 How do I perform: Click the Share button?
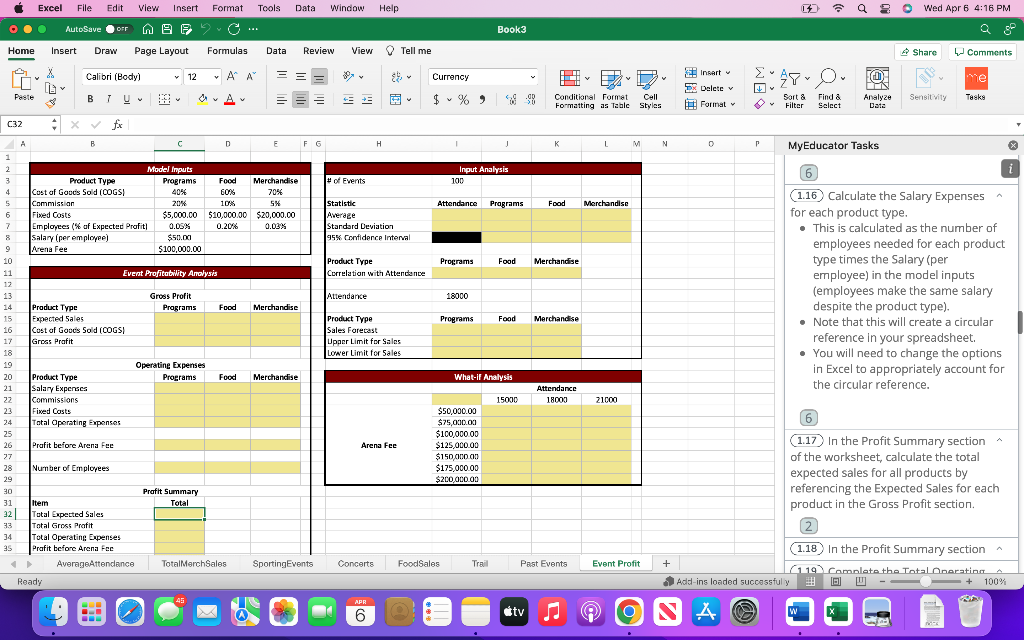coord(918,52)
